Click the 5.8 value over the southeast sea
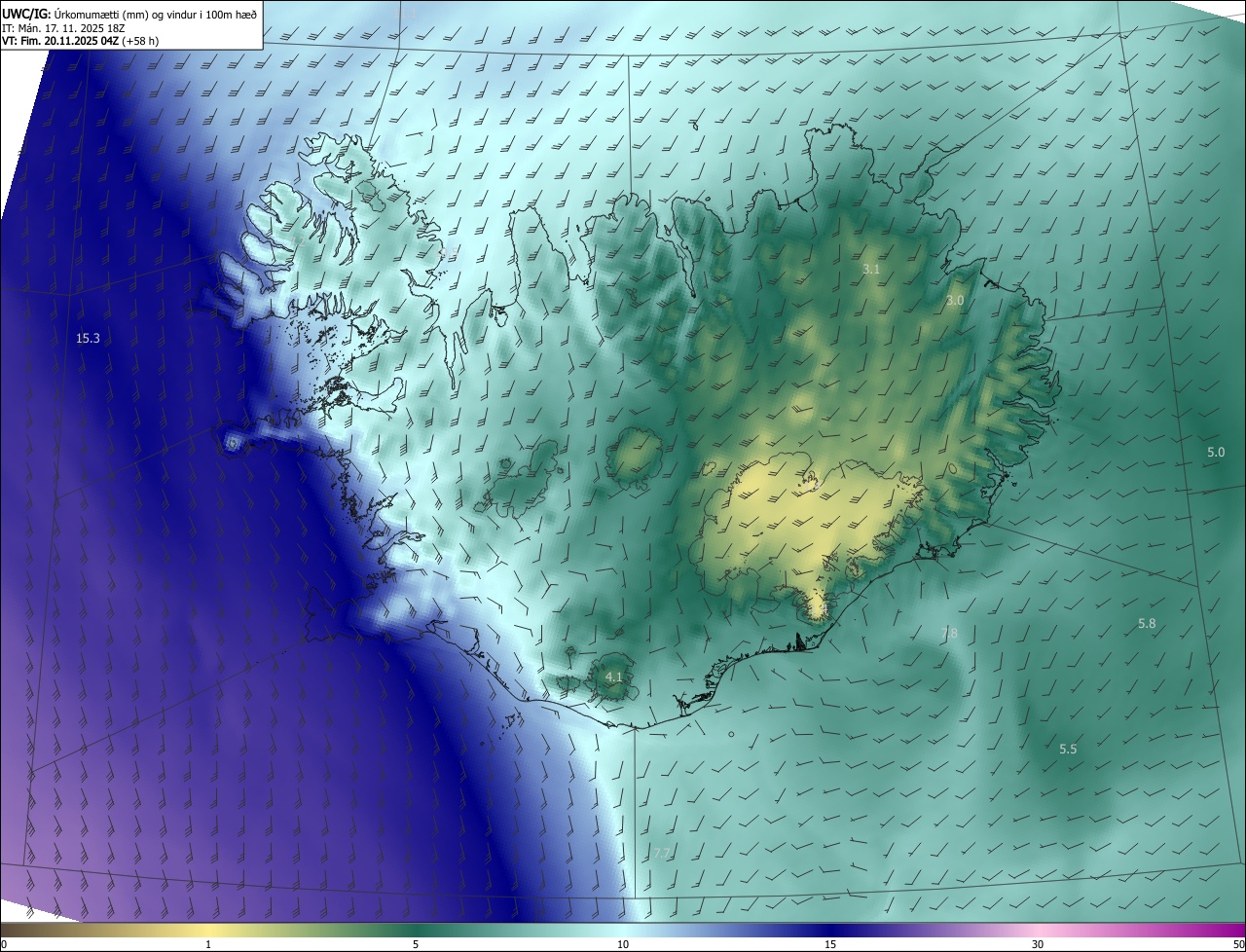 [1147, 623]
